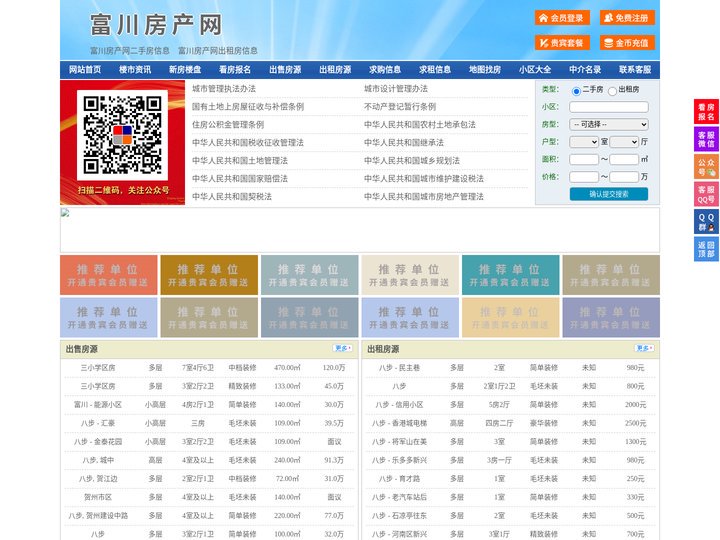Click the QQ群 sidebar icon

706,222
